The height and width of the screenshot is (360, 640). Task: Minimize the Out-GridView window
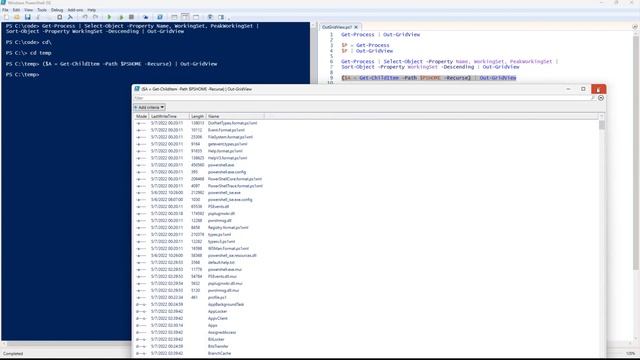568,89
